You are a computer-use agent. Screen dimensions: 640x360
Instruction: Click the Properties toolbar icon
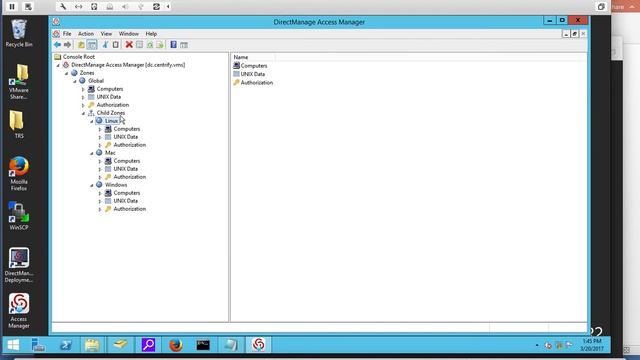pos(140,45)
